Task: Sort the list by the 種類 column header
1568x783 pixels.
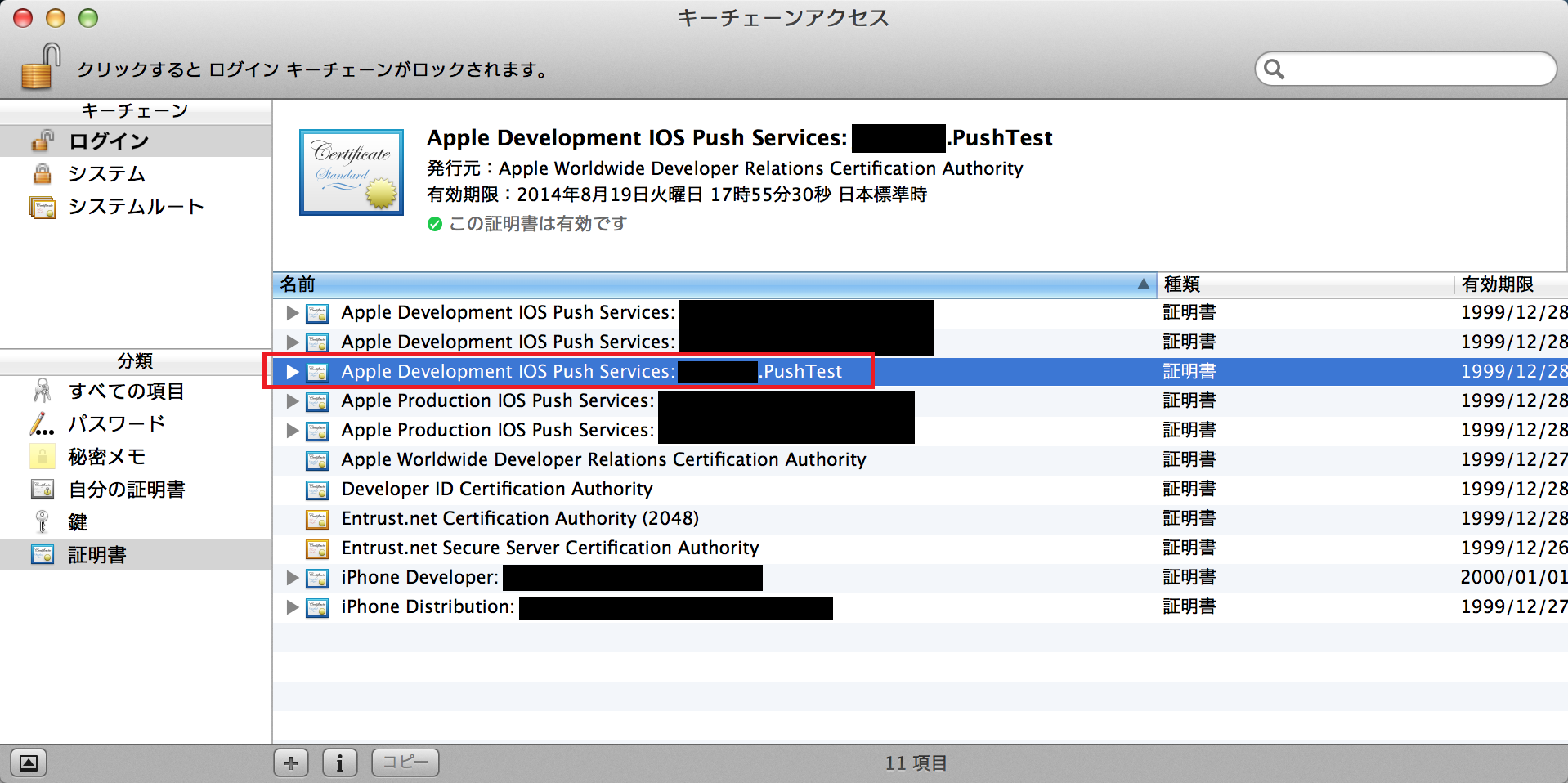Action: point(1305,284)
